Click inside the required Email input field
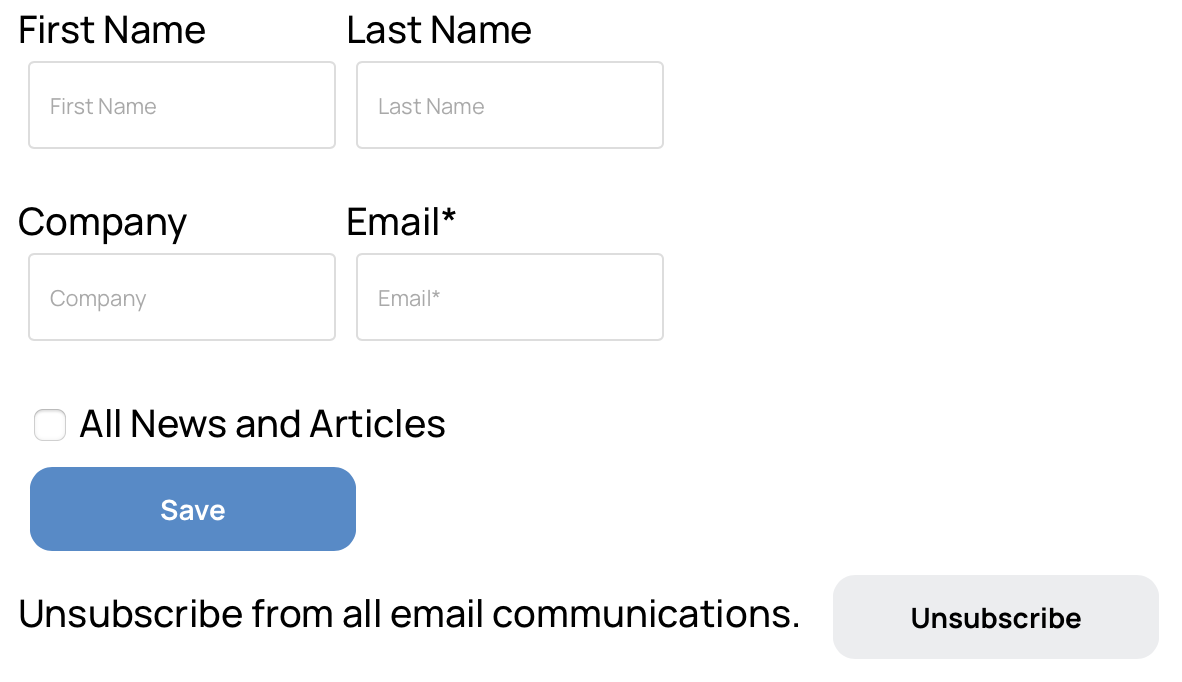The image size is (1182, 682). pyautogui.click(x=509, y=297)
